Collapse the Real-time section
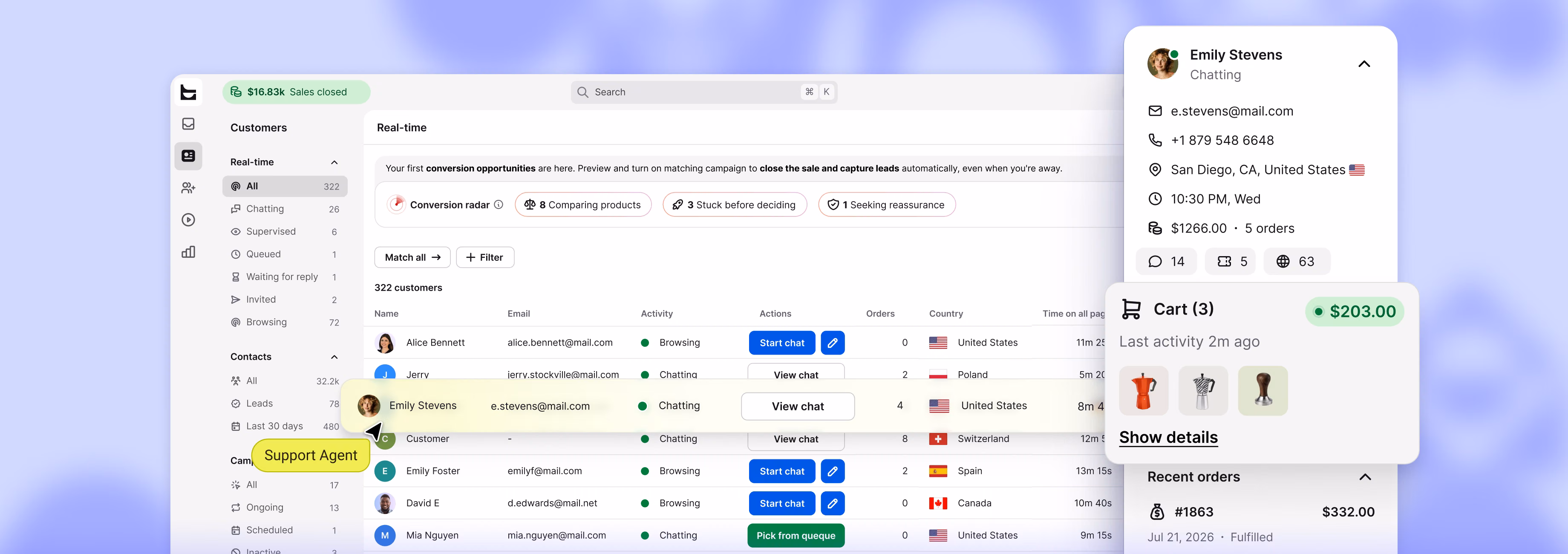The image size is (1568, 554). tap(334, 162)
